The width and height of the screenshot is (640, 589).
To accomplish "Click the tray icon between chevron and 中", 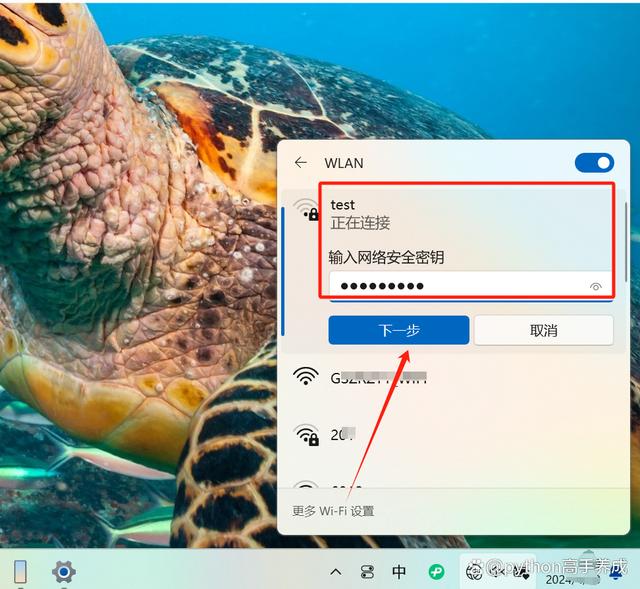I will tap(367, 572).
